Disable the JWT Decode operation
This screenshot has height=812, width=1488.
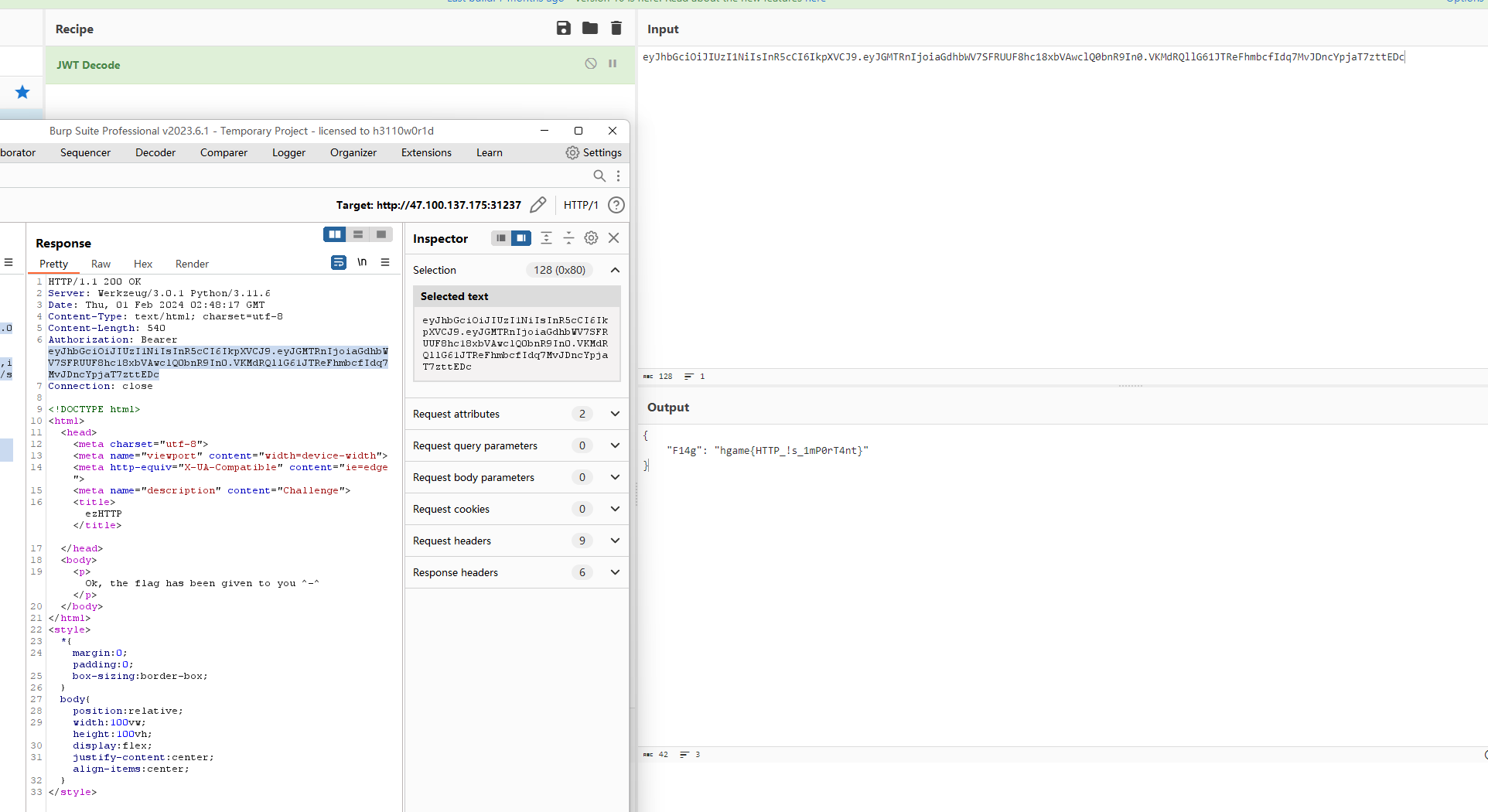click(591, 64)
